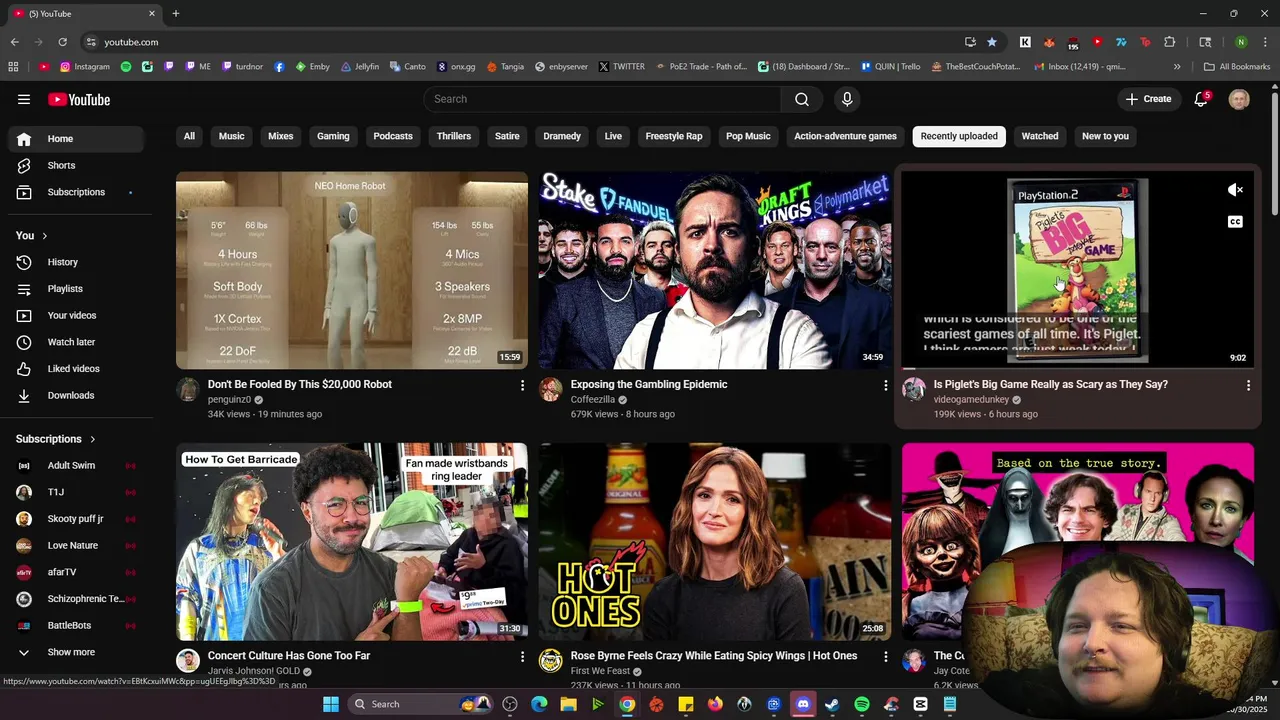Unmute the Piglet video preview
1280x720 pixels.
[x=1236, y=190]
